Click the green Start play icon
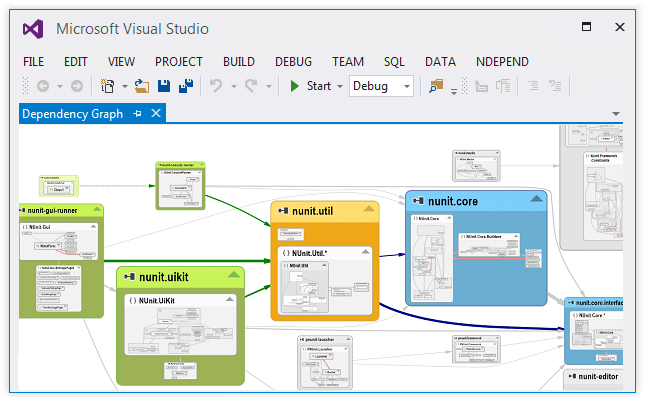Viewport: 646px width, 398px height. (x=294, y=86)
